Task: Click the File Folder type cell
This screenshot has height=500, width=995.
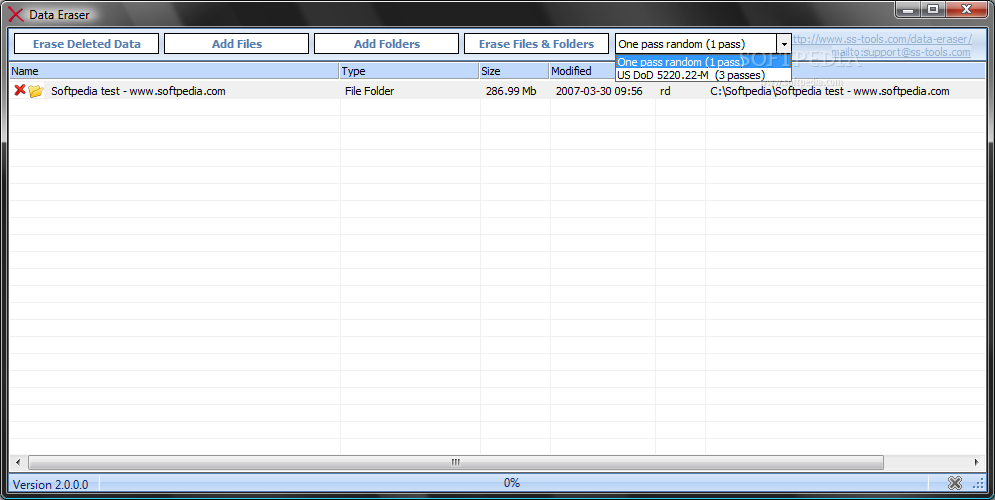Action: [x=369, y=91]
